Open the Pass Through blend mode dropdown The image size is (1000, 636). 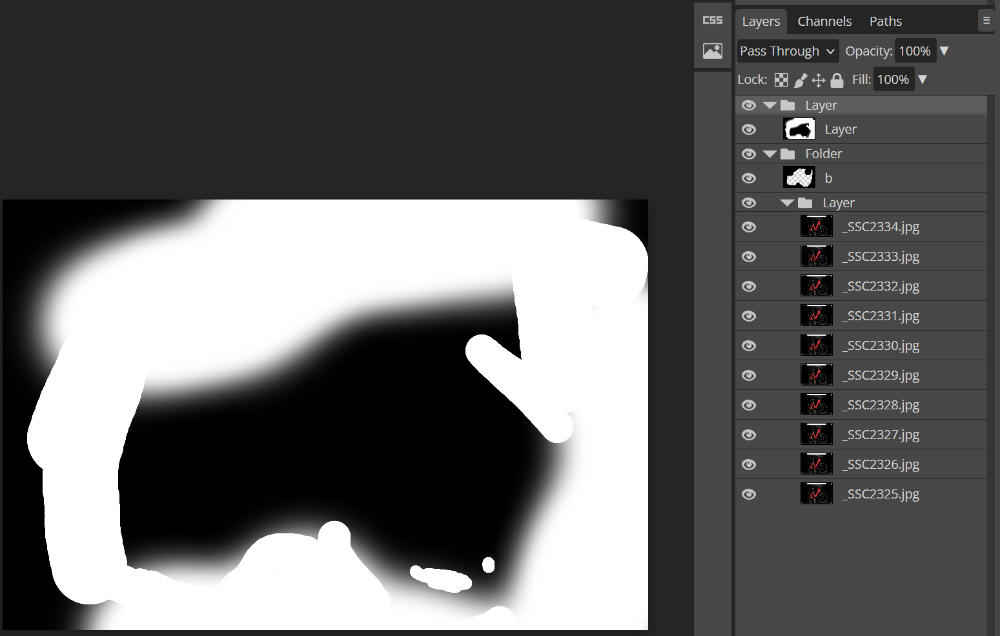[x=788, y=51]
